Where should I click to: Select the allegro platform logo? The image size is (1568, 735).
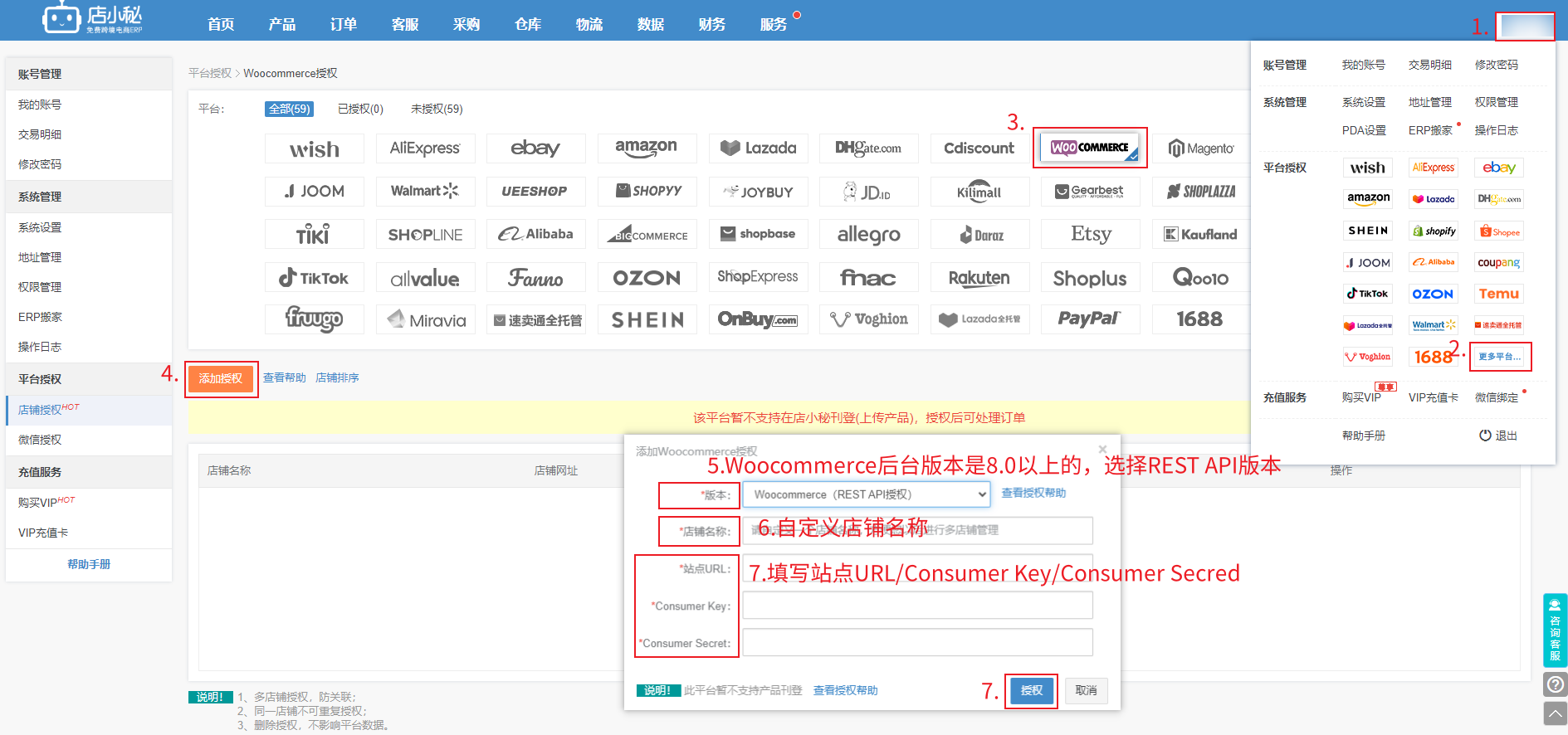[868, 234]
